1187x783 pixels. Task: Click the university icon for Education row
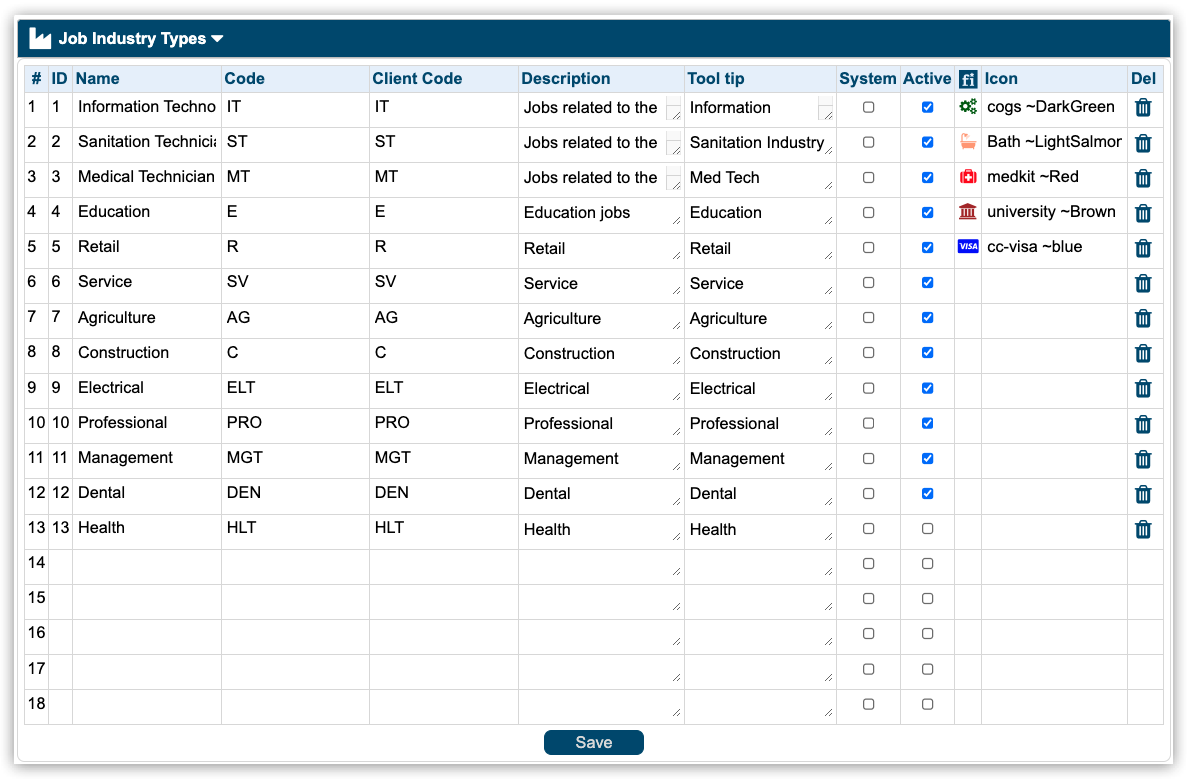pyautogui.click(x=967, y=212)
